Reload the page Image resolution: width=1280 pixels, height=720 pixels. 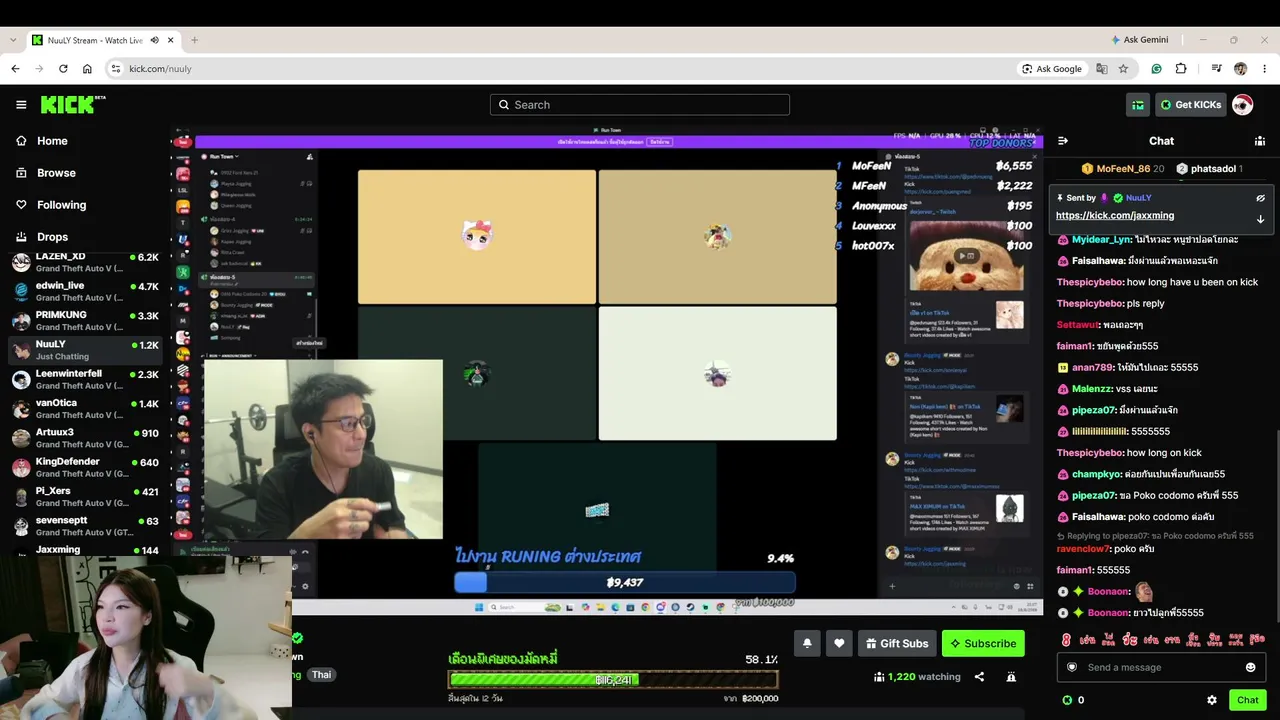click(x=63, y=69)
